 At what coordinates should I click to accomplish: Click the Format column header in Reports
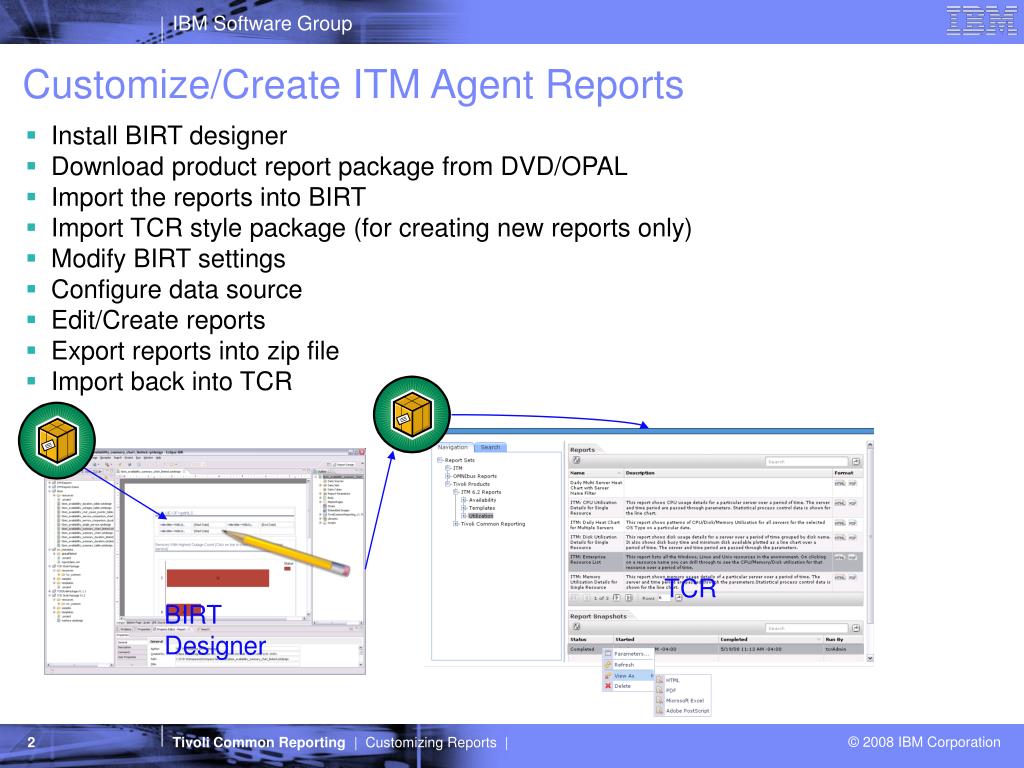tap(848, 473)
